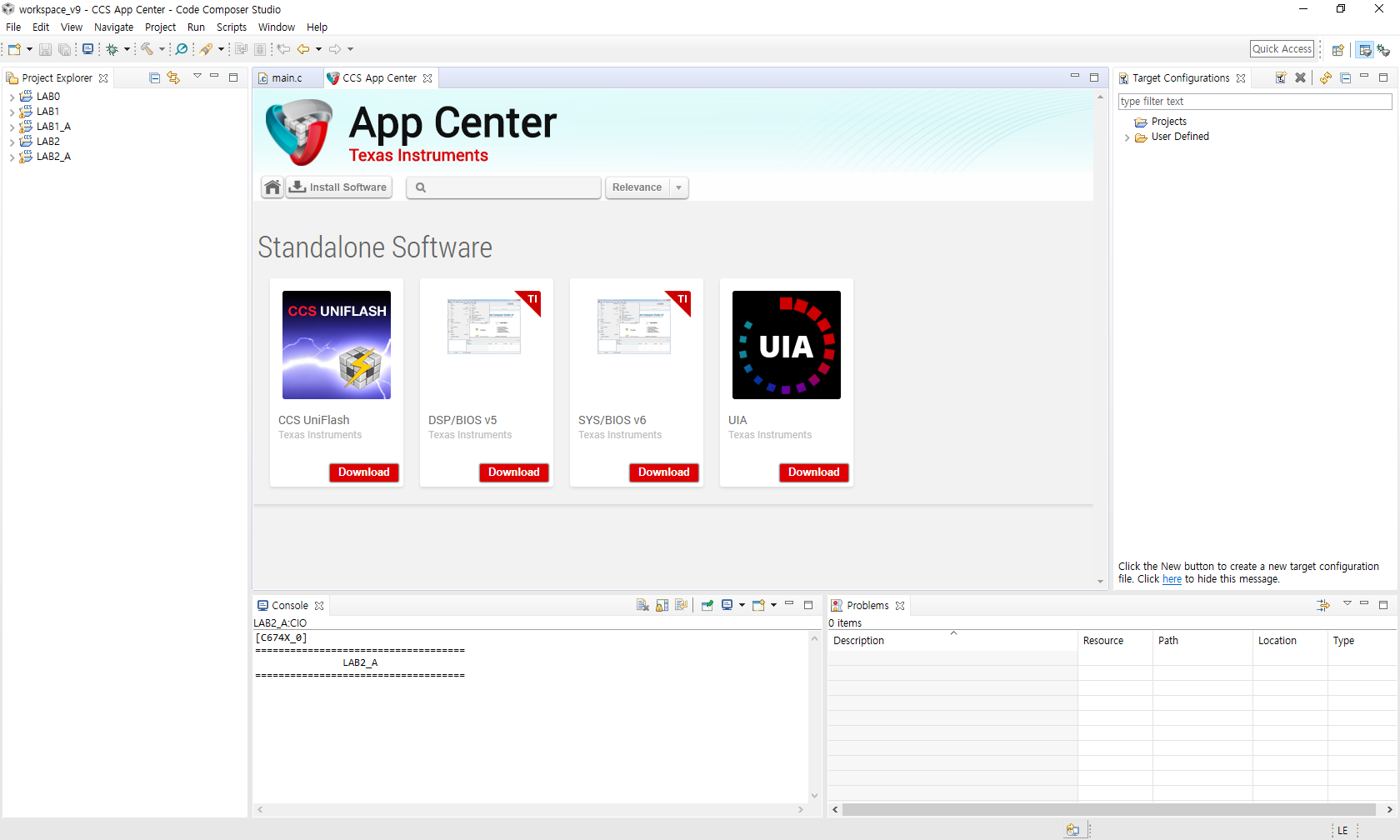Toggle Link with Editor in Project Explorer
Screen dimensions: 1400x840
pos(173,77)
